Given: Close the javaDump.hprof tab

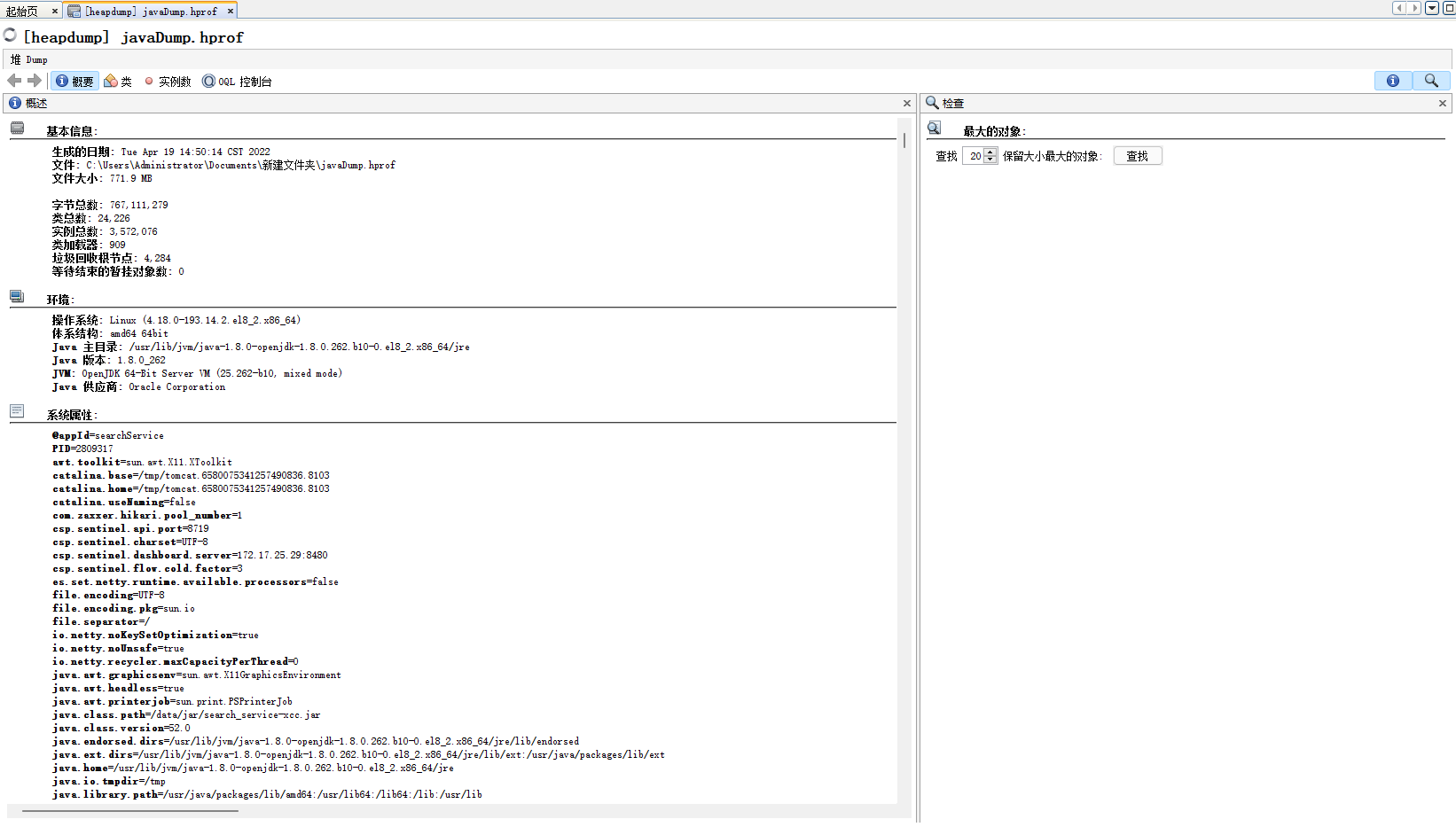Looking at the screenshot, I should click(231, 11).
